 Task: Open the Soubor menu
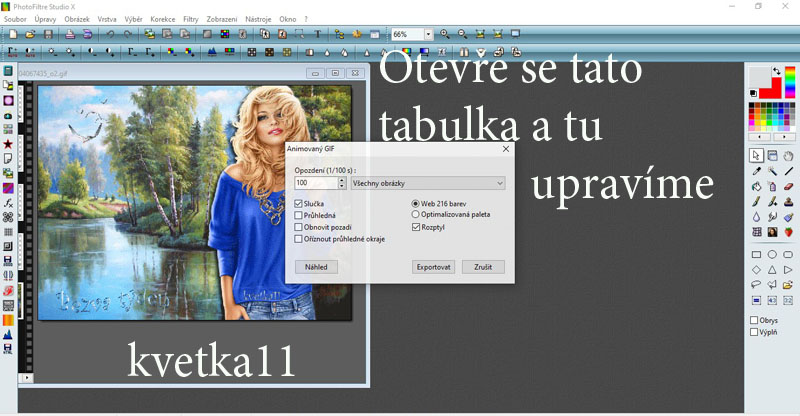(x=15, y=19)
